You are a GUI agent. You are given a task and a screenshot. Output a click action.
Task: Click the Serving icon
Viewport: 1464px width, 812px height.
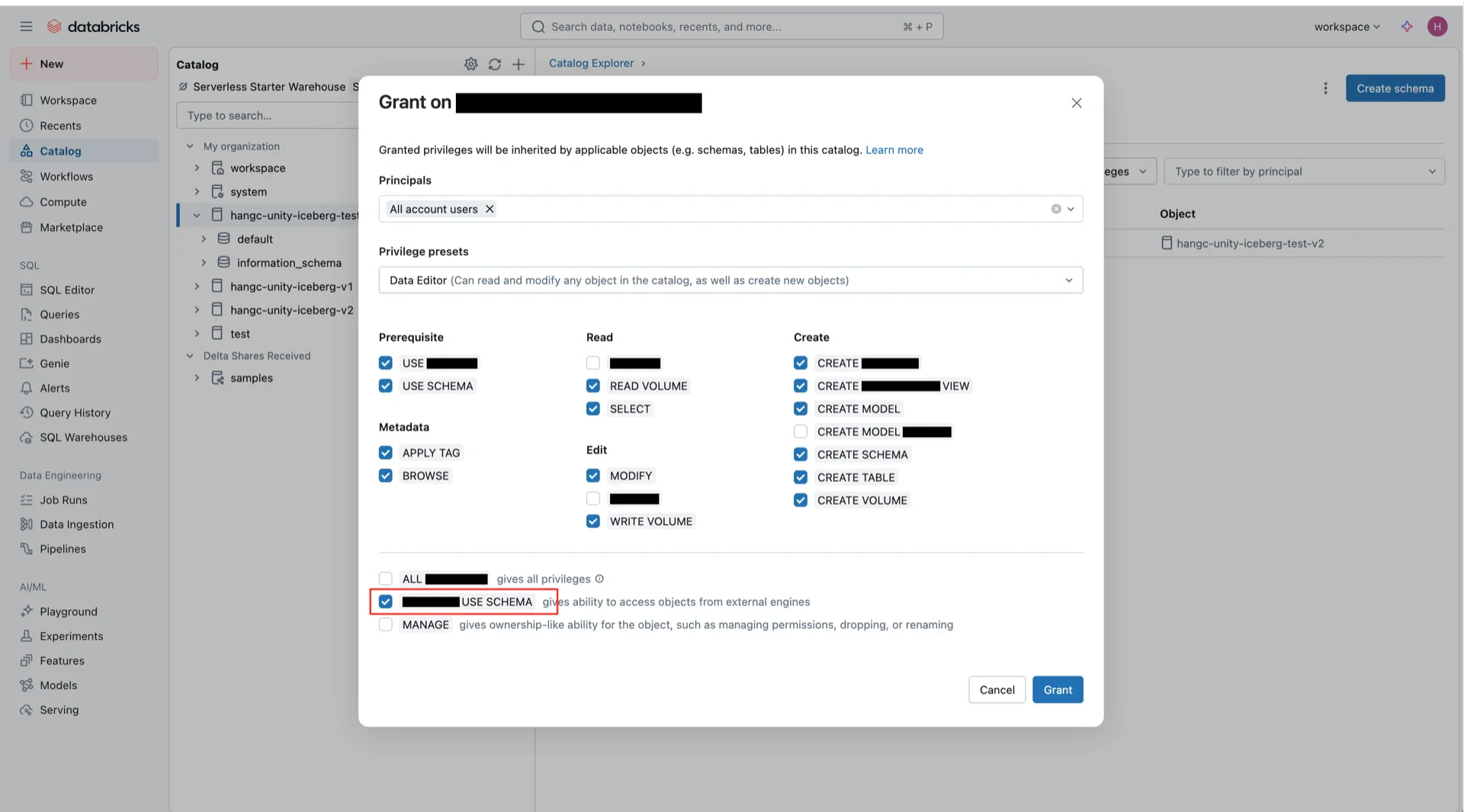click(x=27, y=710)
